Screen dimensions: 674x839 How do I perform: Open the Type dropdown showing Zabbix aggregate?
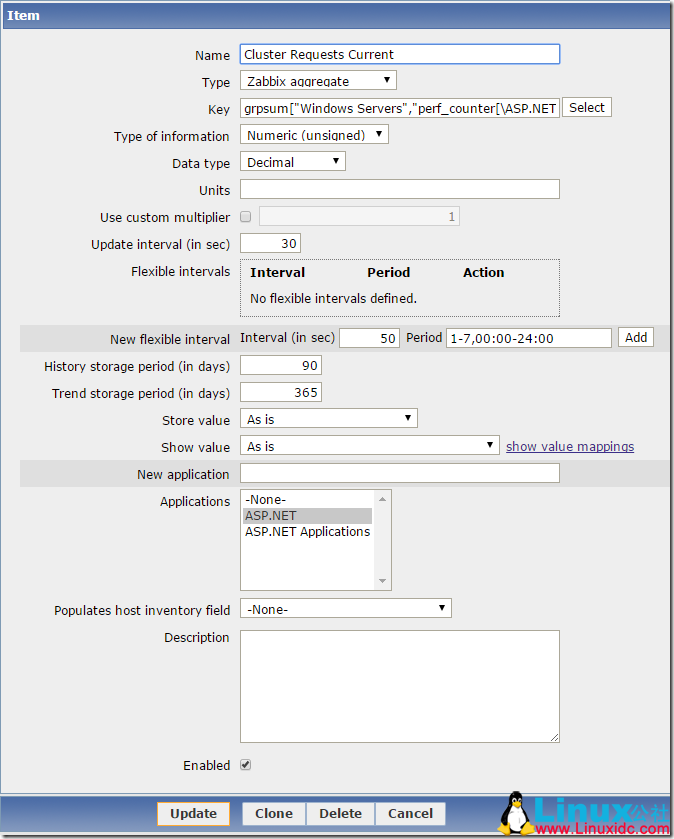click(317, 81)
